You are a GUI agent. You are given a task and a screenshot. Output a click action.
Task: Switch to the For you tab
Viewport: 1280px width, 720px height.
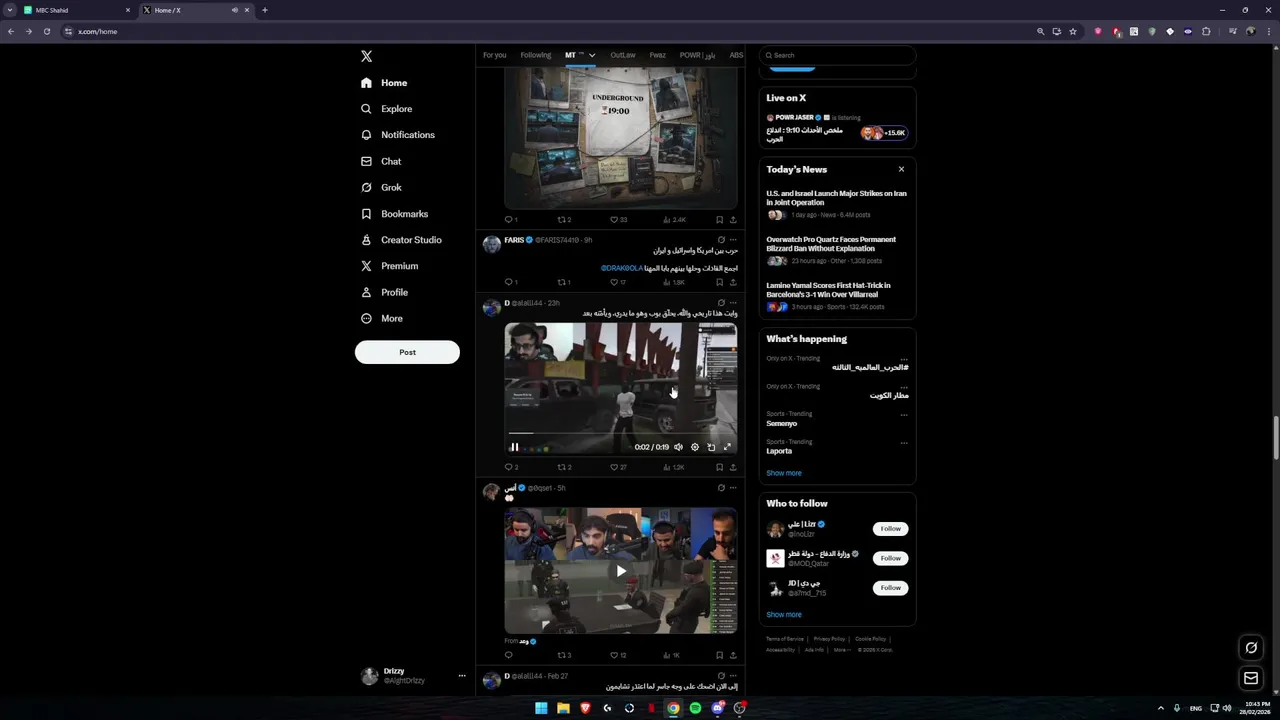pos(495,55)
